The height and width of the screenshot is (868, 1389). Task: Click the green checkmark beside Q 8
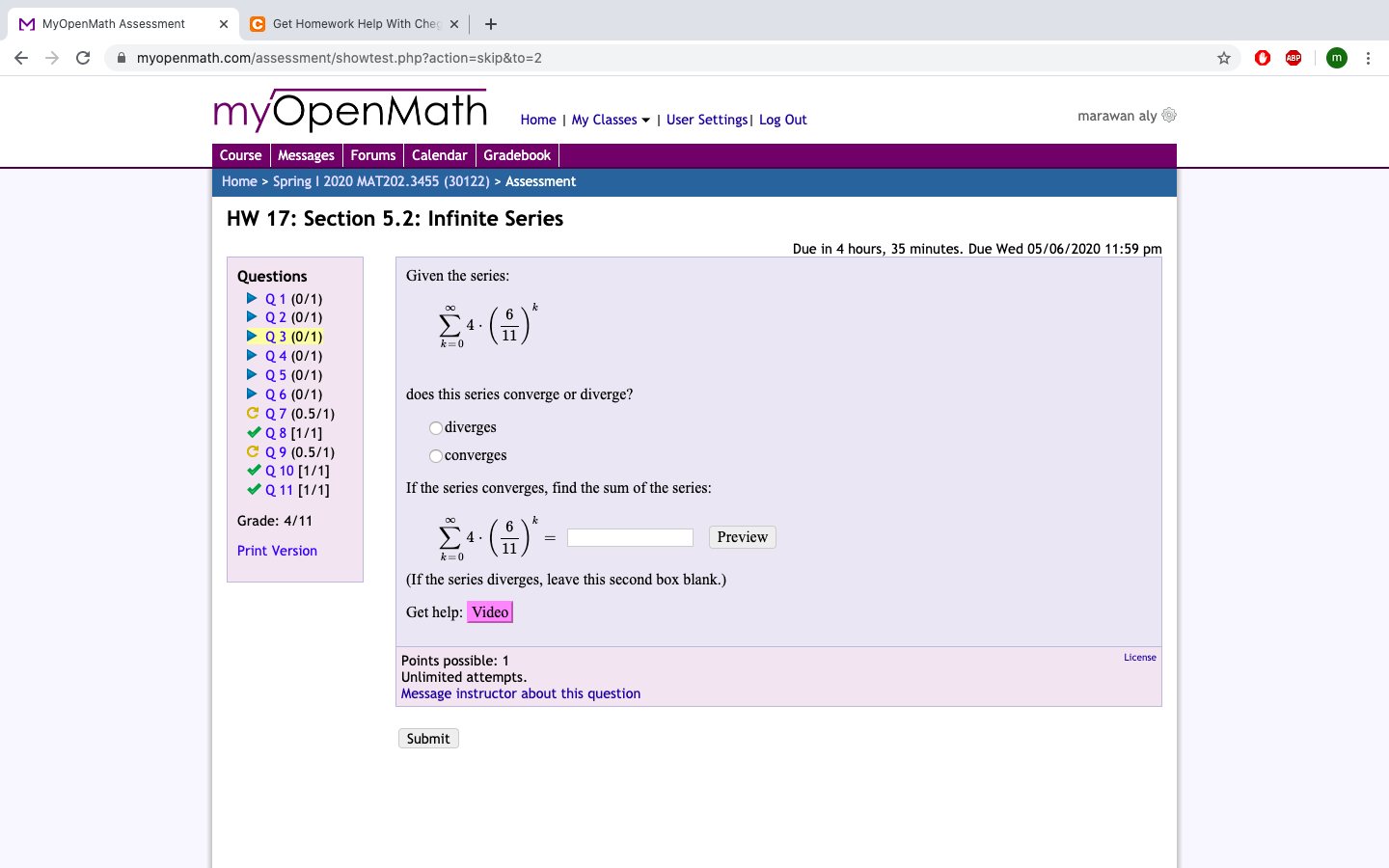(x=253, y=432)
